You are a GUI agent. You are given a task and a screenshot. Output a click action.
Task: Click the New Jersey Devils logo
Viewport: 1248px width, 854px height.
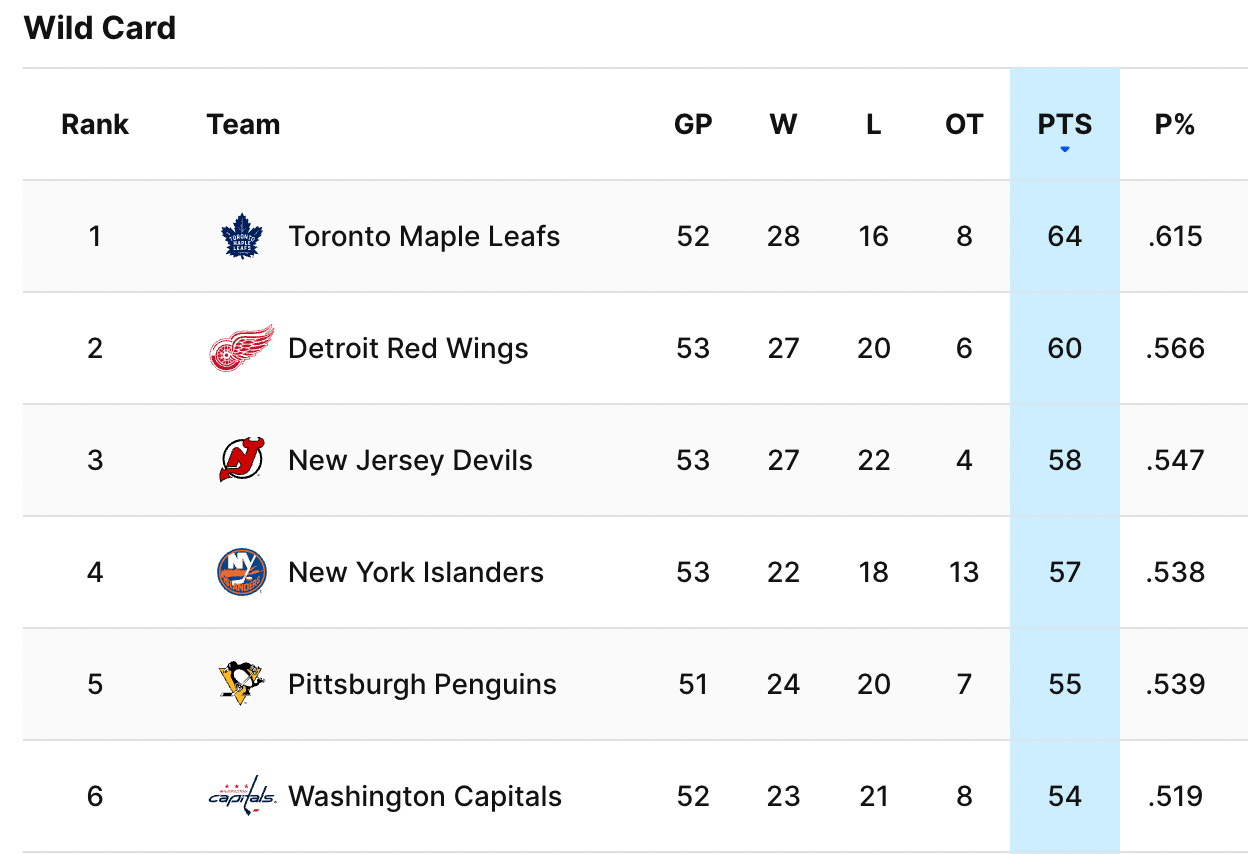coord(241,460)
